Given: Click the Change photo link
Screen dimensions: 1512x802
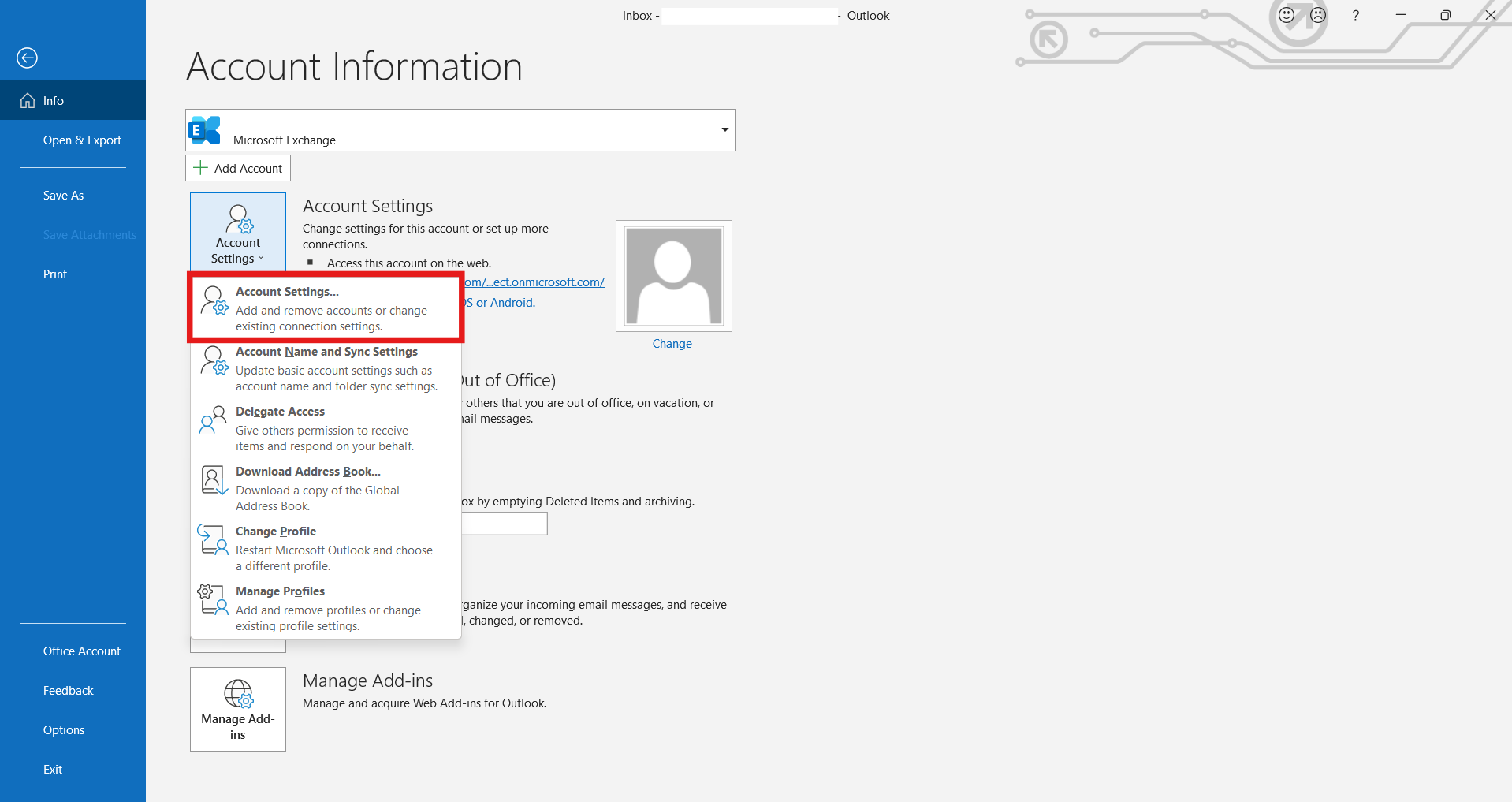Looking at the screenshot, I should [x=672, y=344].
